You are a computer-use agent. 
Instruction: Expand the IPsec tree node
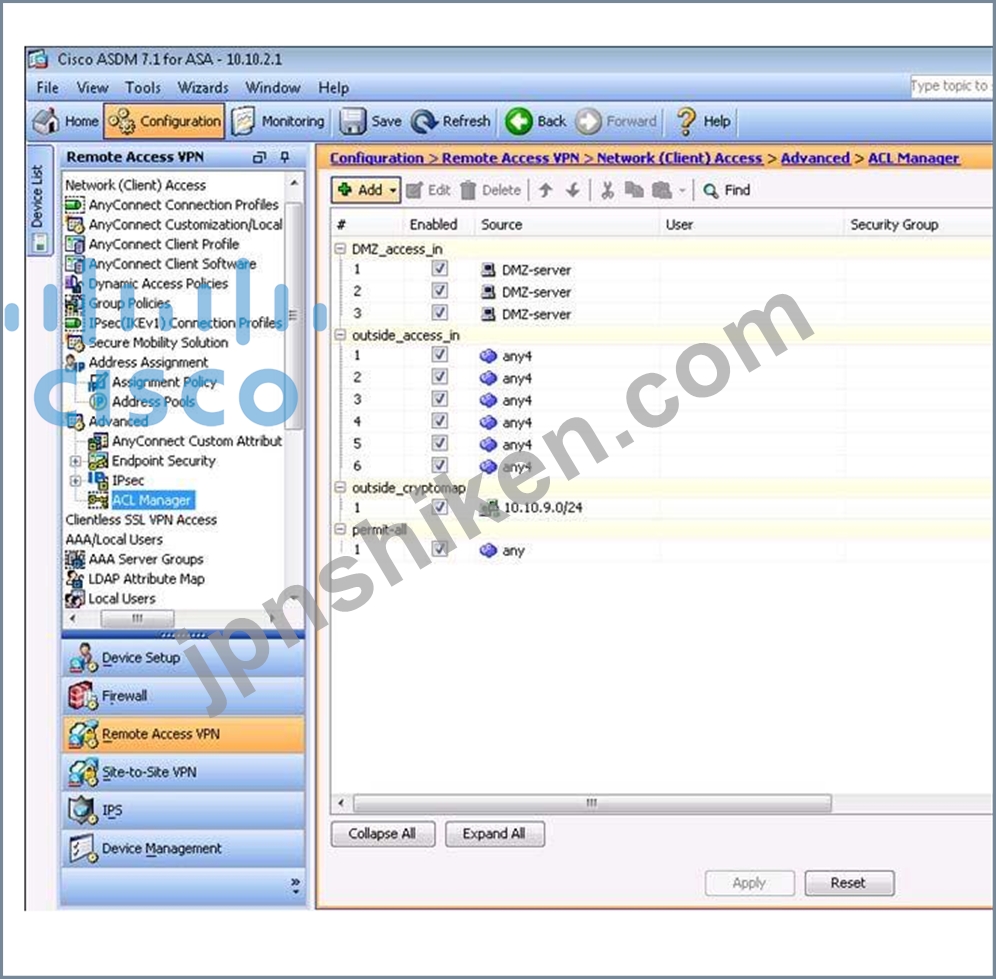pyautogui.click(x=75, y=481)
